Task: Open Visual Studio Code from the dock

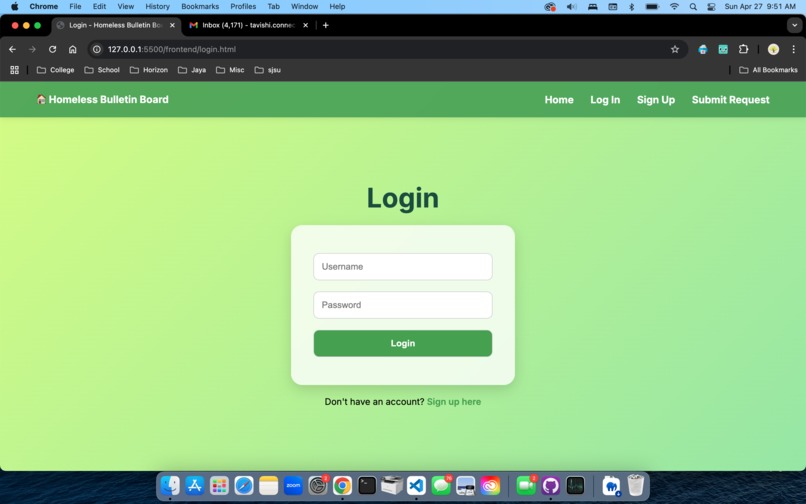Action: pyautogui.click(x=416, y=485)
